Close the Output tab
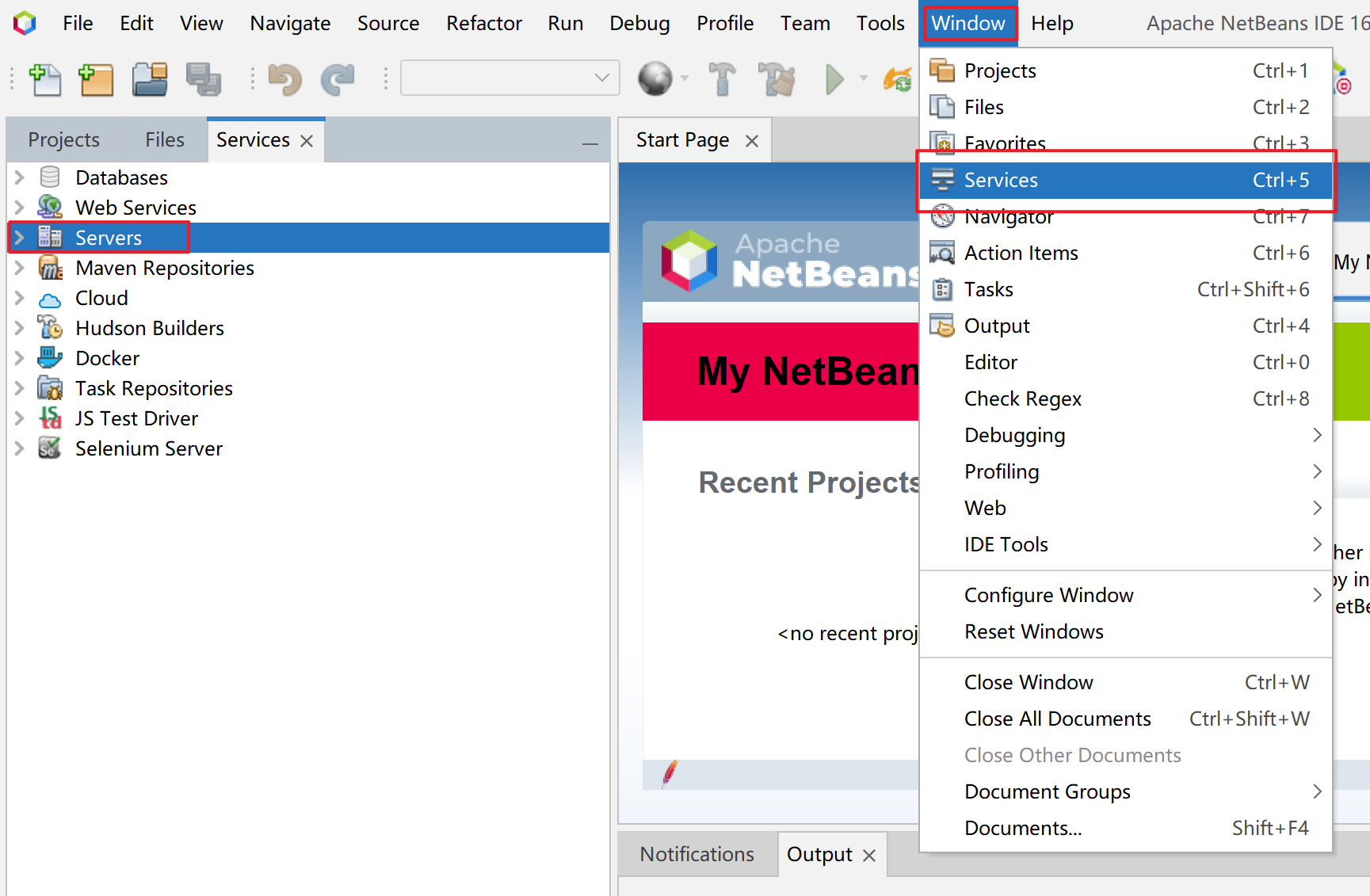 click(869, 856)
